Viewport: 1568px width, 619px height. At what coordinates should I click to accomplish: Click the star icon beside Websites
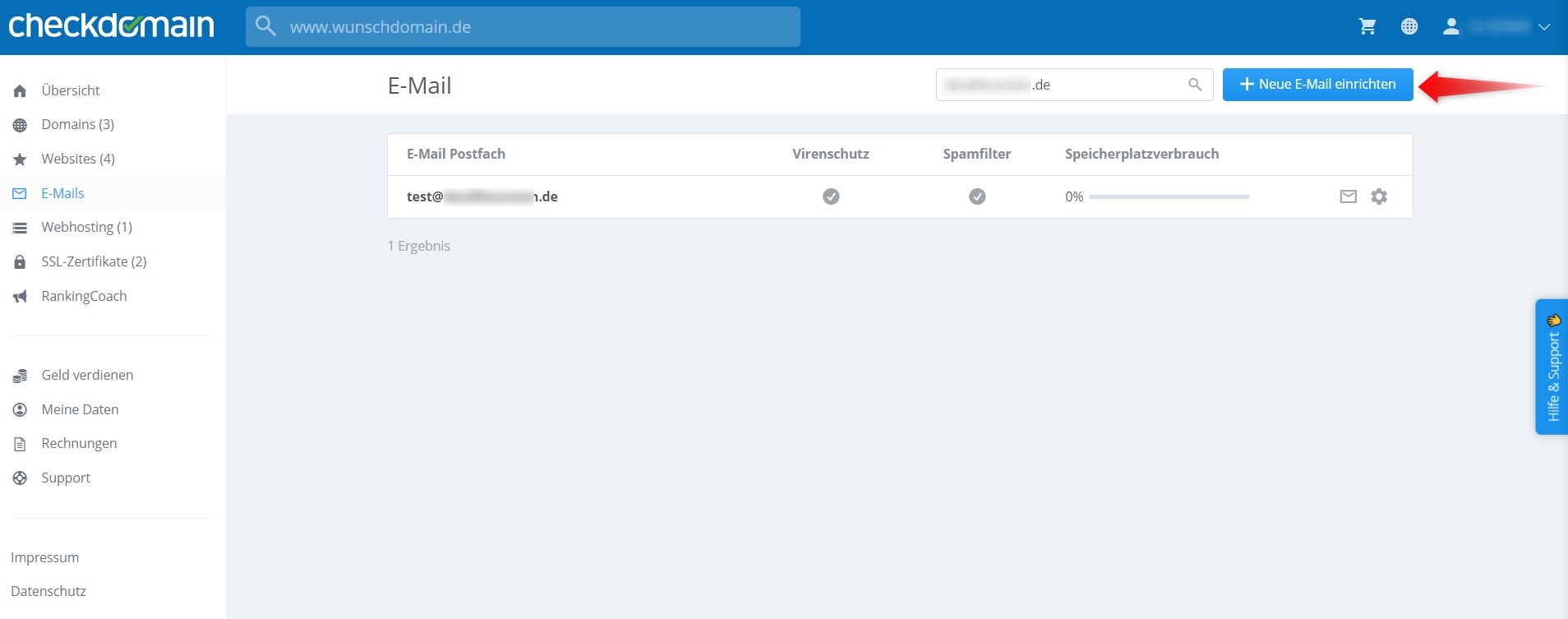(x=20, y=159)
